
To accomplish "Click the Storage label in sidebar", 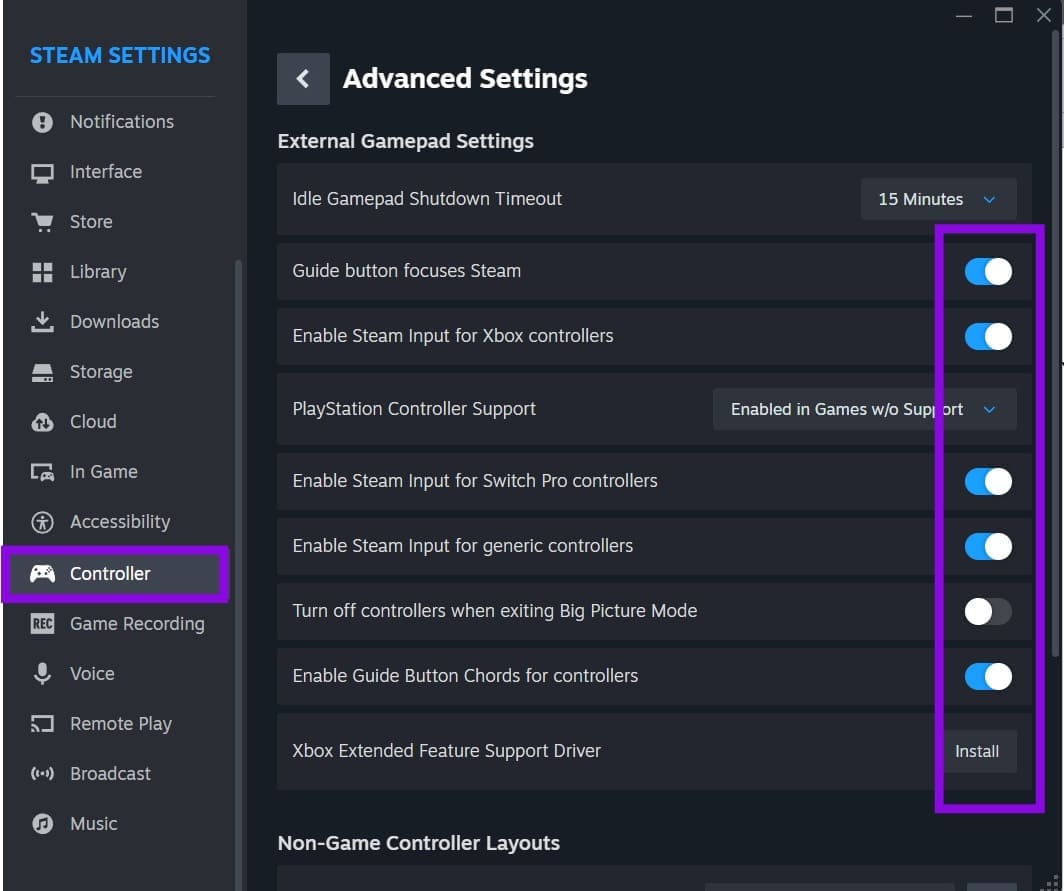I will point(101,373).
